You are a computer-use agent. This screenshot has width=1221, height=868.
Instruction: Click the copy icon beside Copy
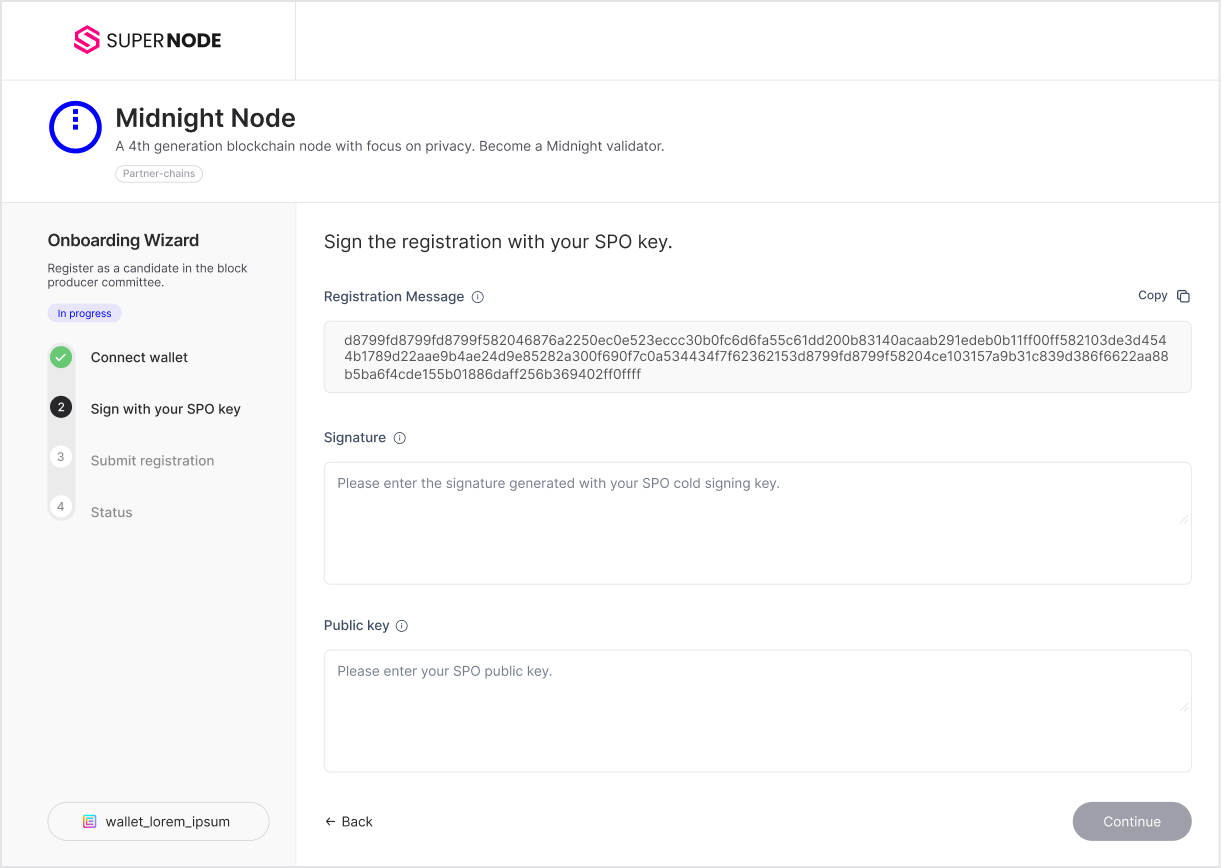[1183, 296]
